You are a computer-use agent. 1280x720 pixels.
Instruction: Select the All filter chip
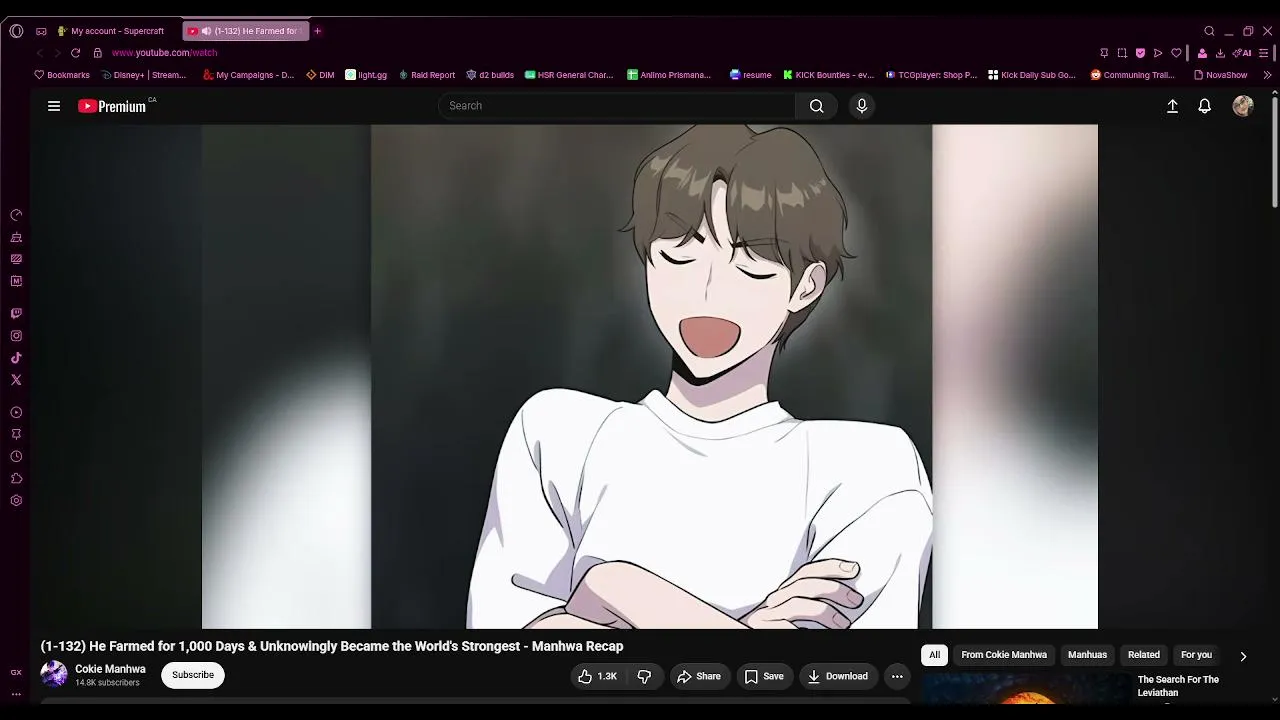tap(934, 655)
